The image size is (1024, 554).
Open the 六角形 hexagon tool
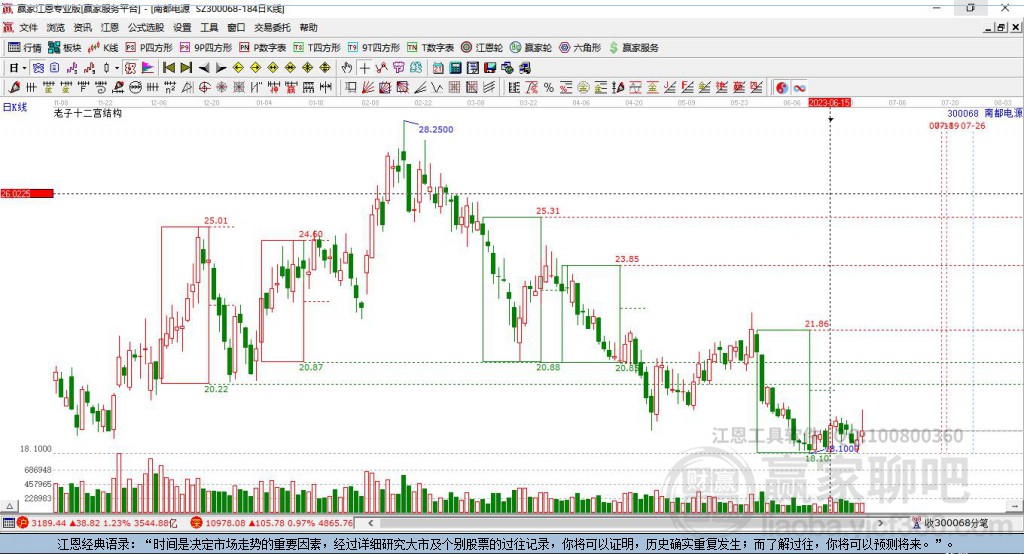pyautogui.click(x=580, y=48)
